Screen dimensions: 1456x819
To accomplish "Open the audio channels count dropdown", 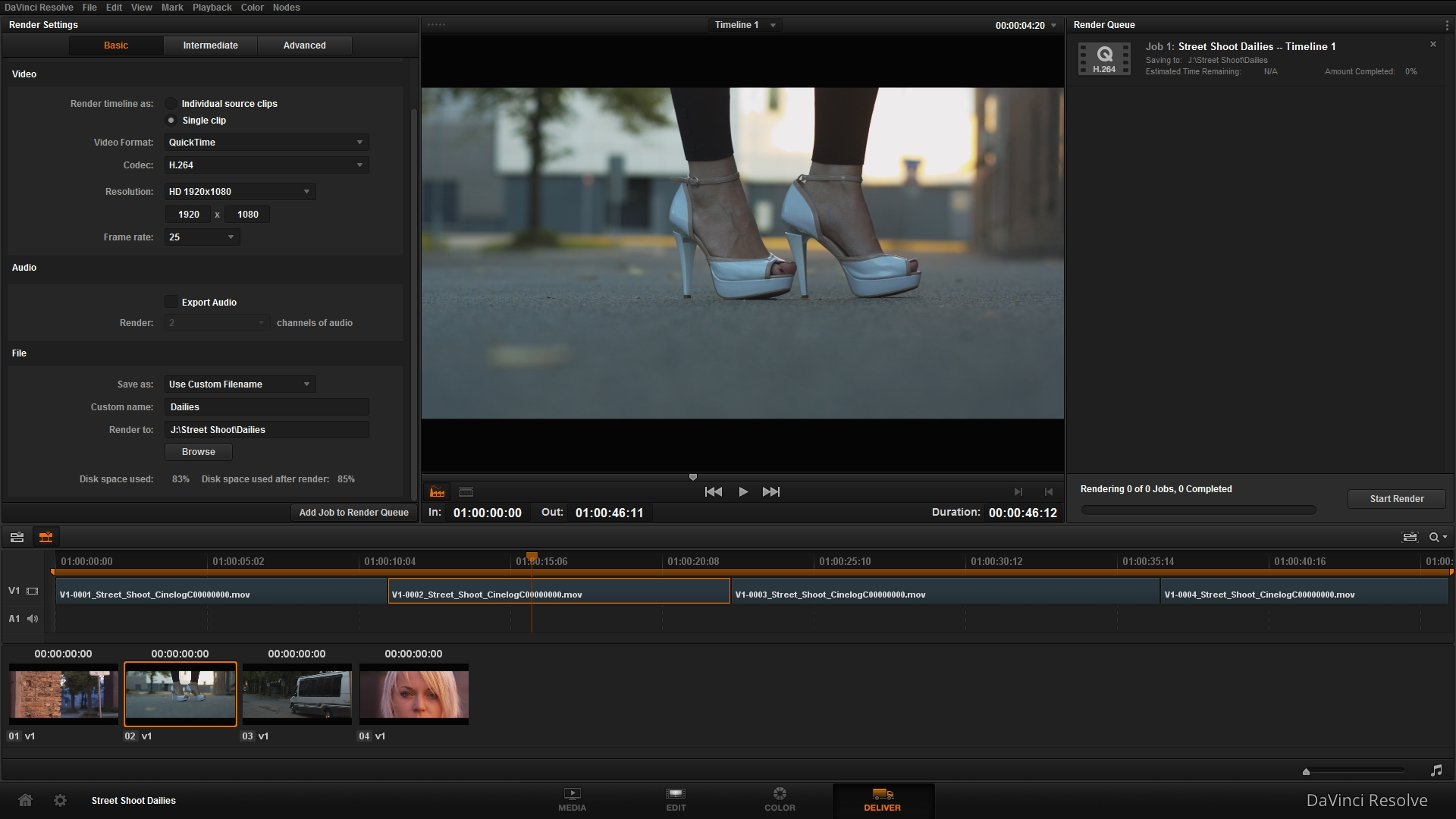I will [217, 322].
